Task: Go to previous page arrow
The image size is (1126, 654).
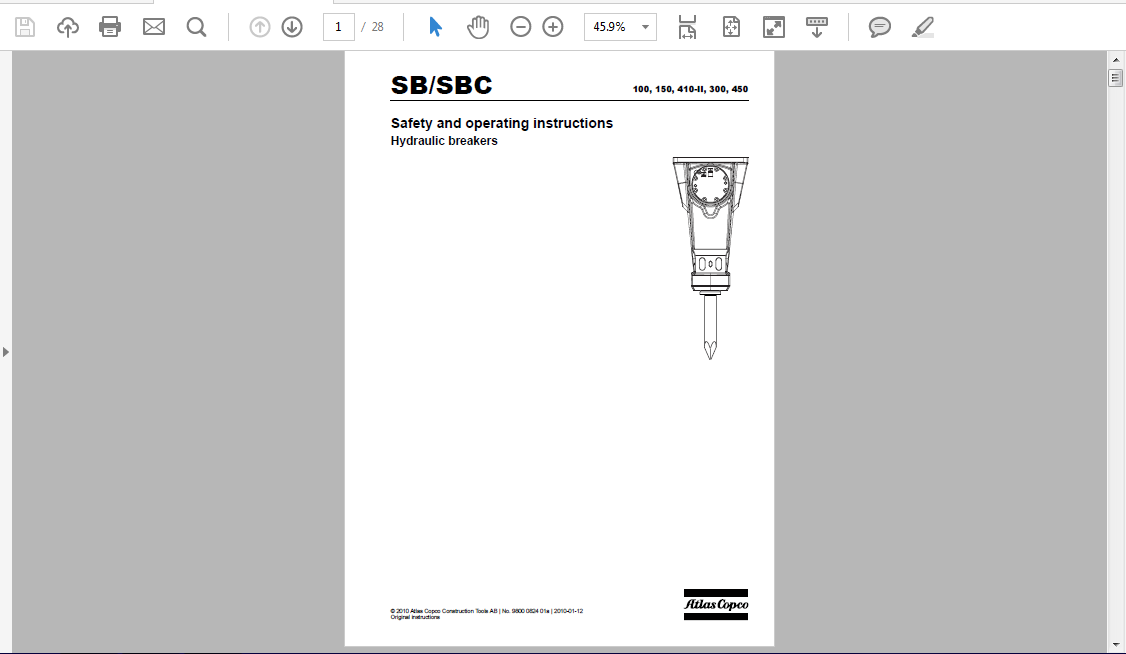Action: pos(259,27)
